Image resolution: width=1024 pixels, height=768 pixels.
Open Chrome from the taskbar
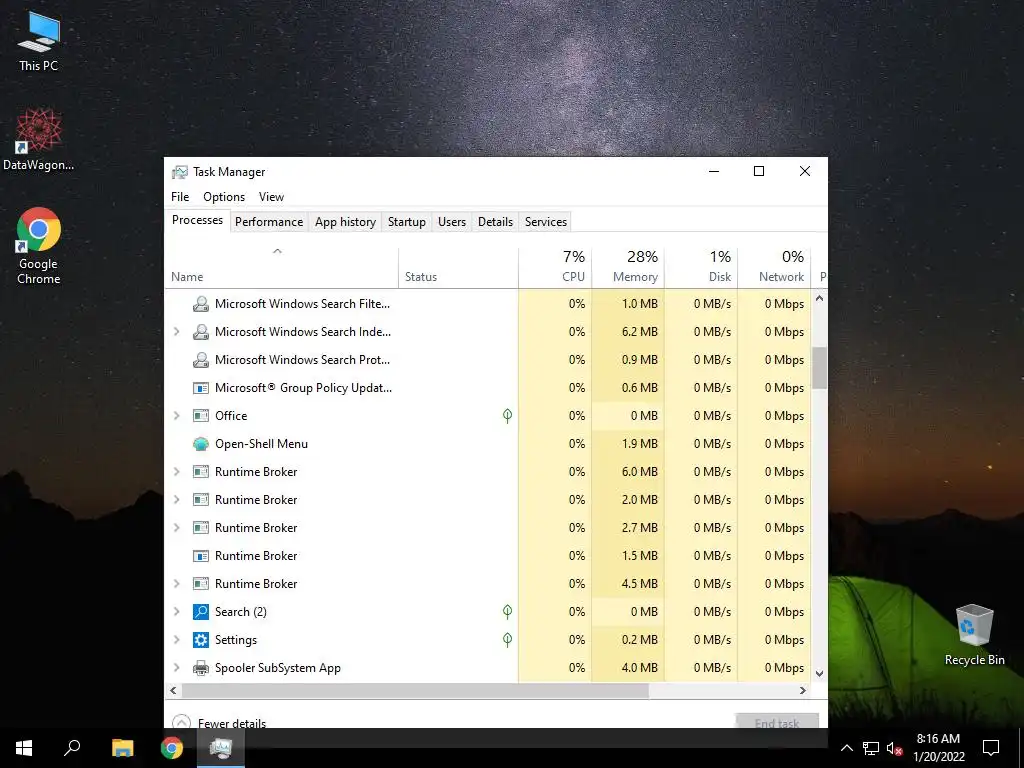pyautogui.click(x=172, y=748)
